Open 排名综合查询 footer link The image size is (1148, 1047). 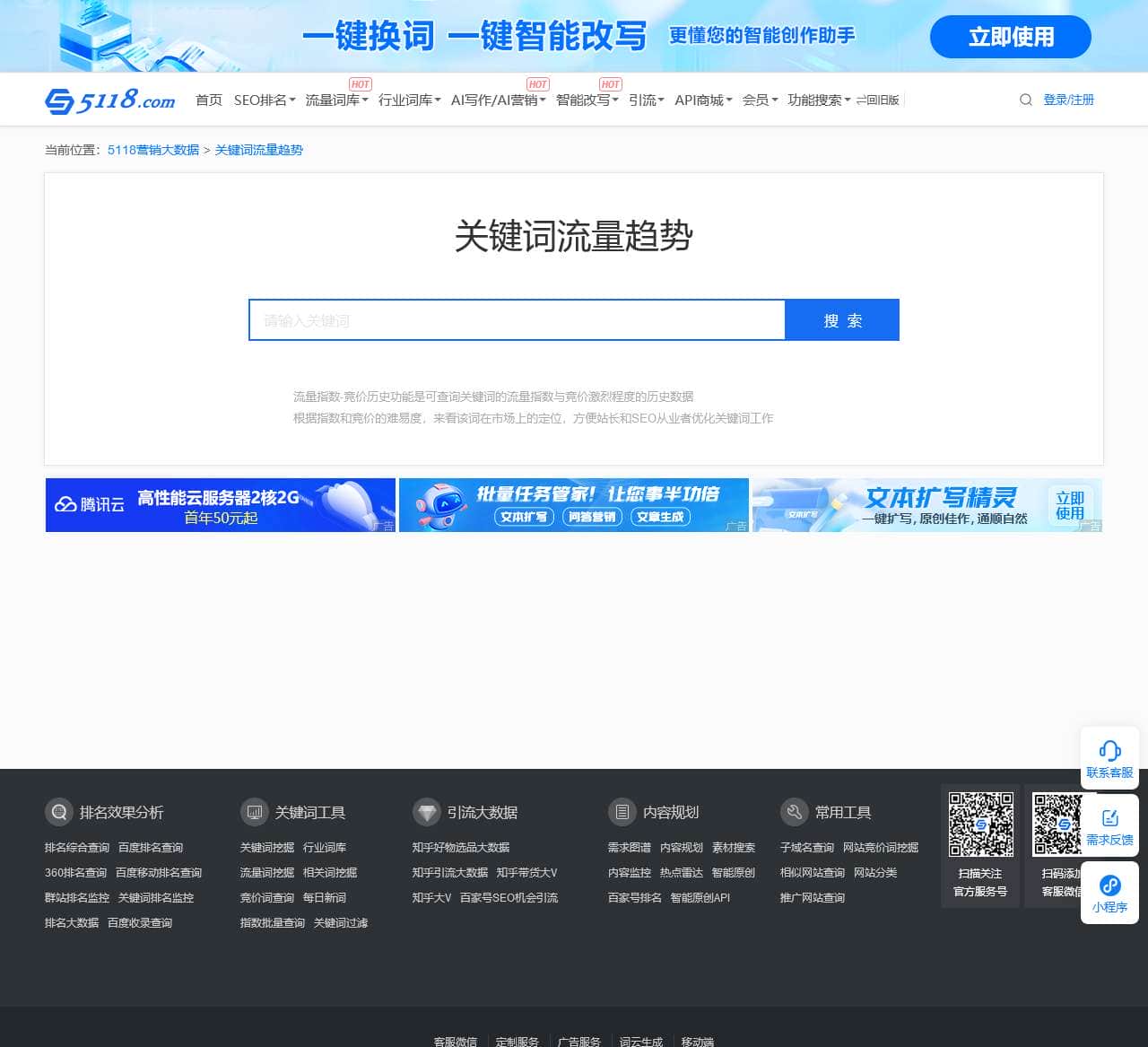[77, 848]
